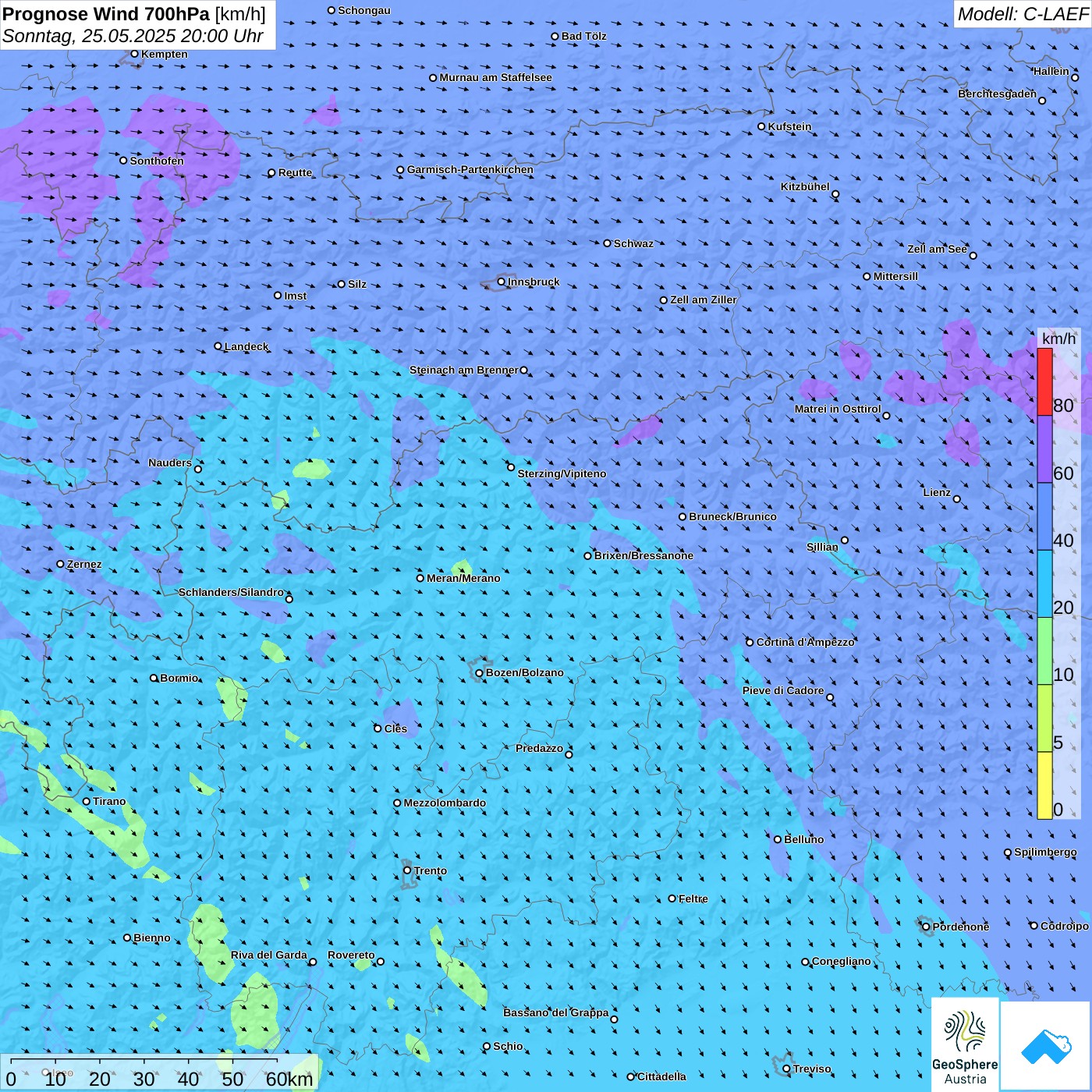Click the 'Brixen/Bressanone' label

(643, 555)
